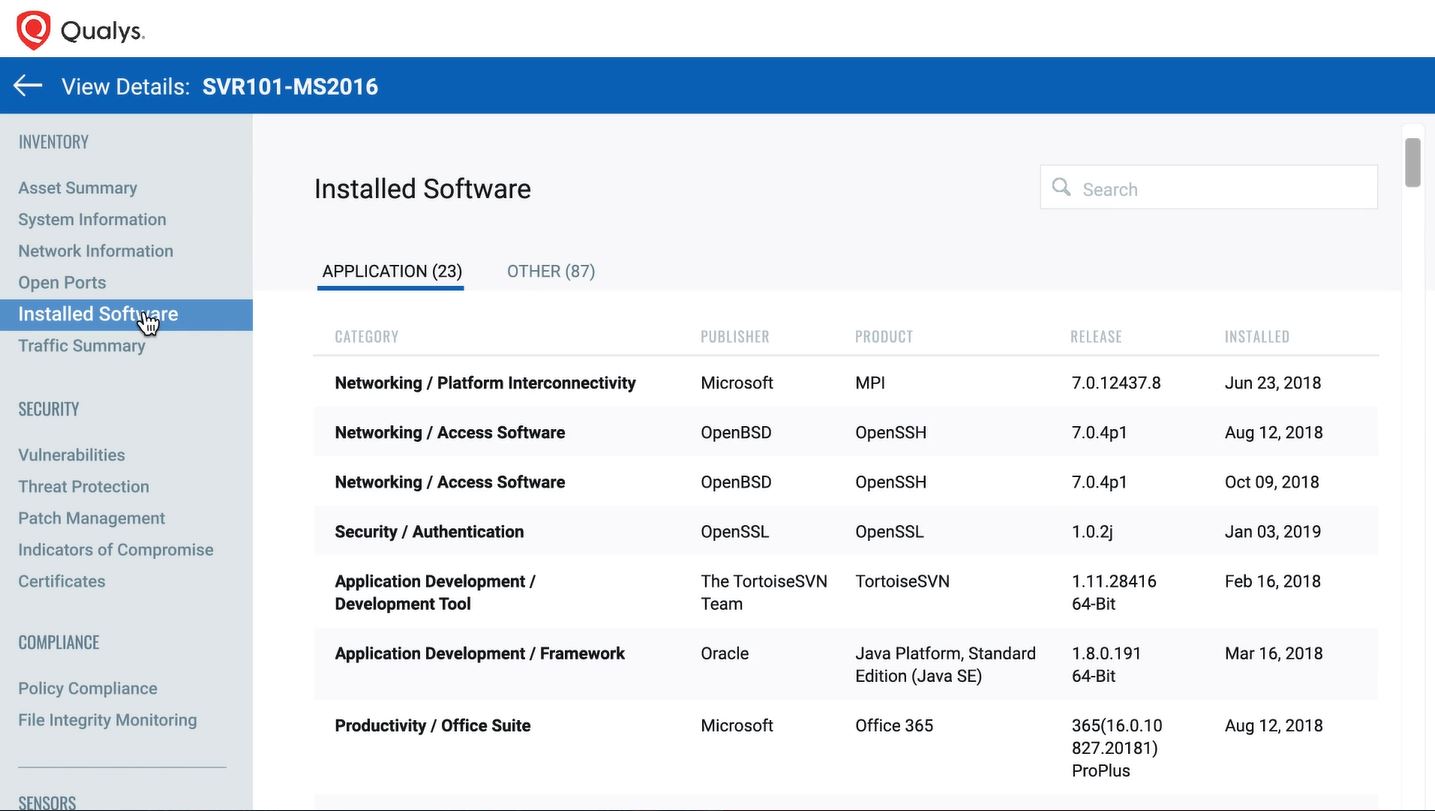View Open Ports section
Viewport: 1435px width, 811px height.
point(62,282)
